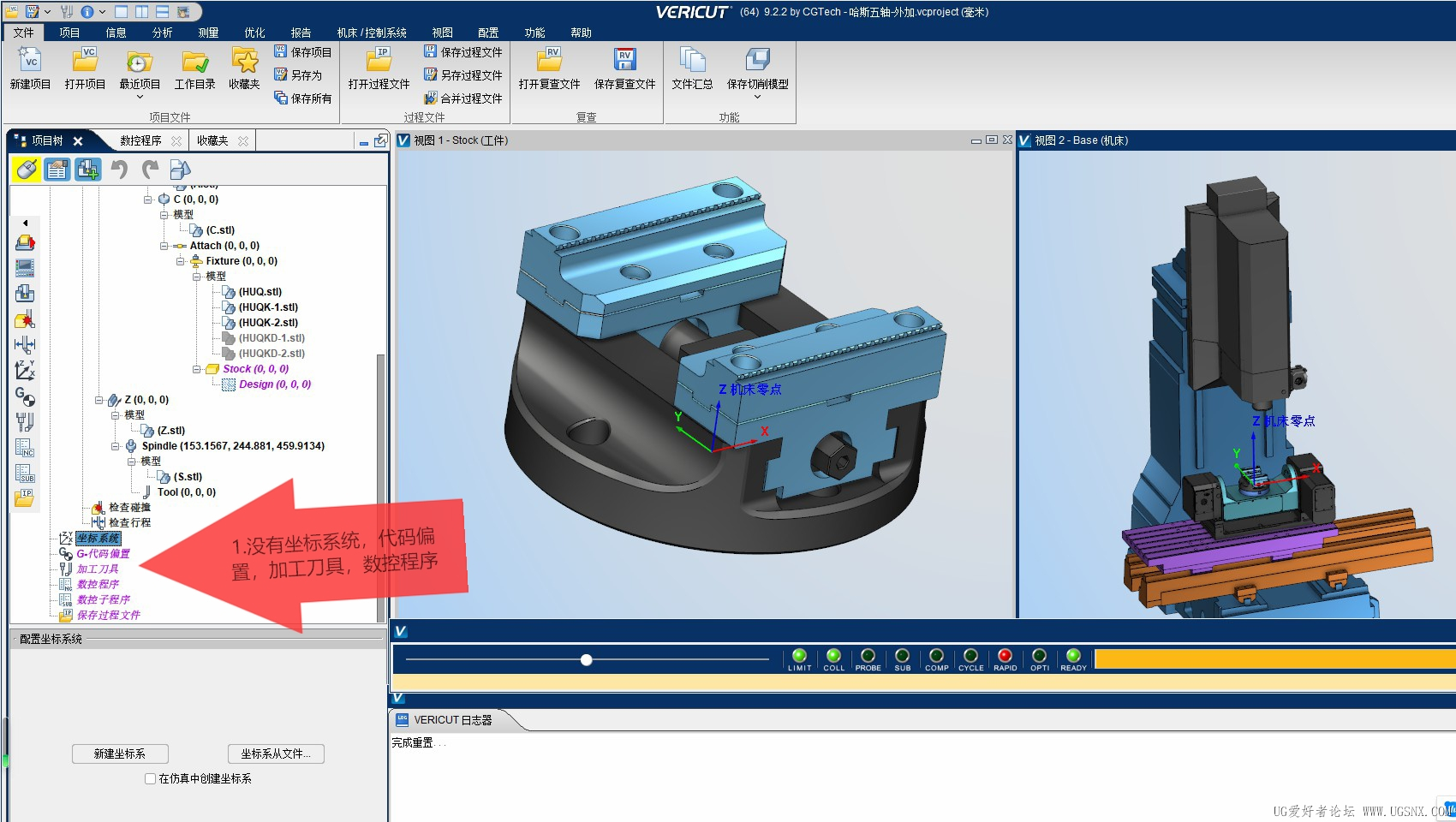
Task: Click the mouse-pick mode icon in project tree toolbar
Action: 27,170
